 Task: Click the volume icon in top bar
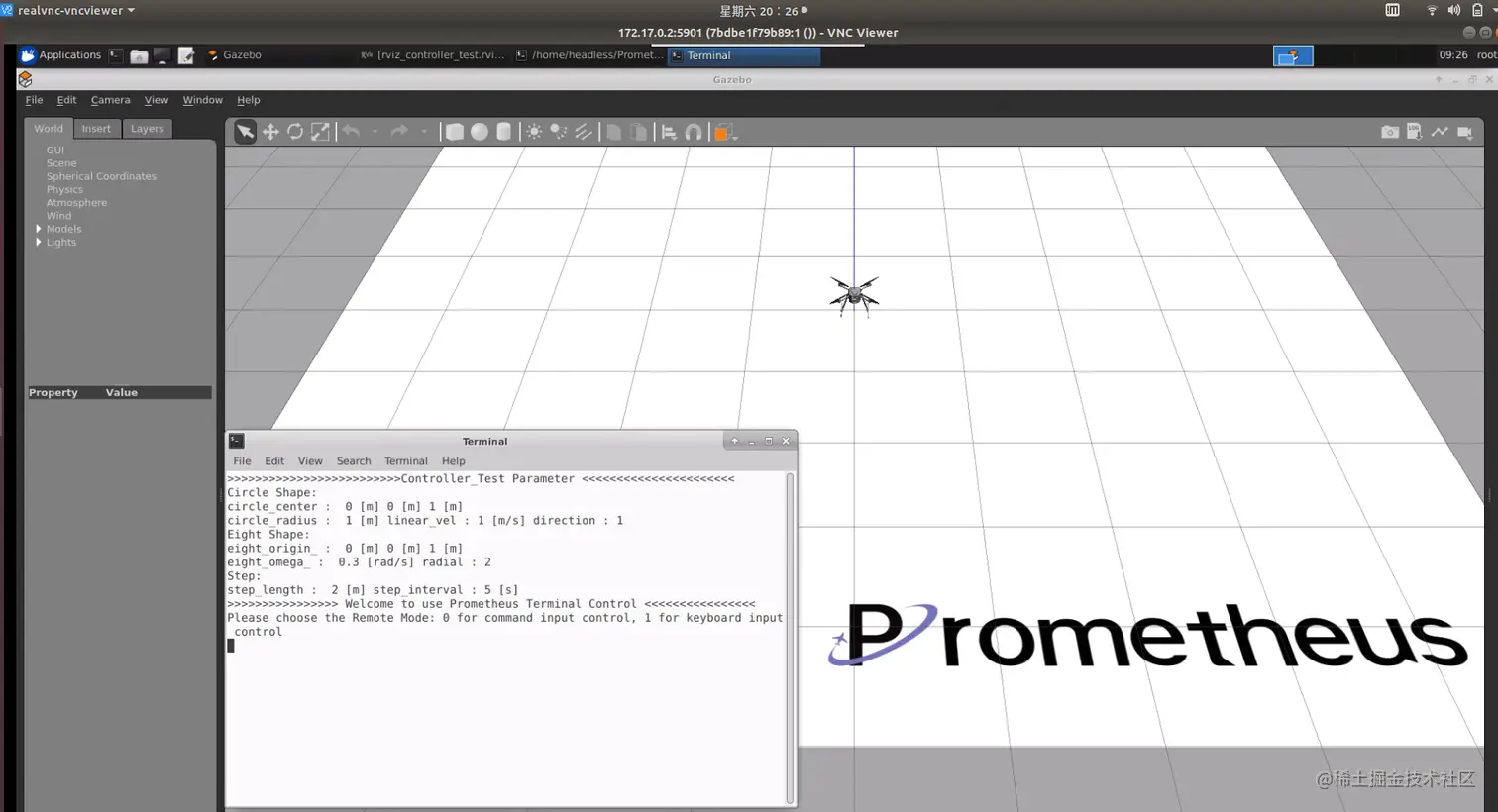pos(1453,10)
